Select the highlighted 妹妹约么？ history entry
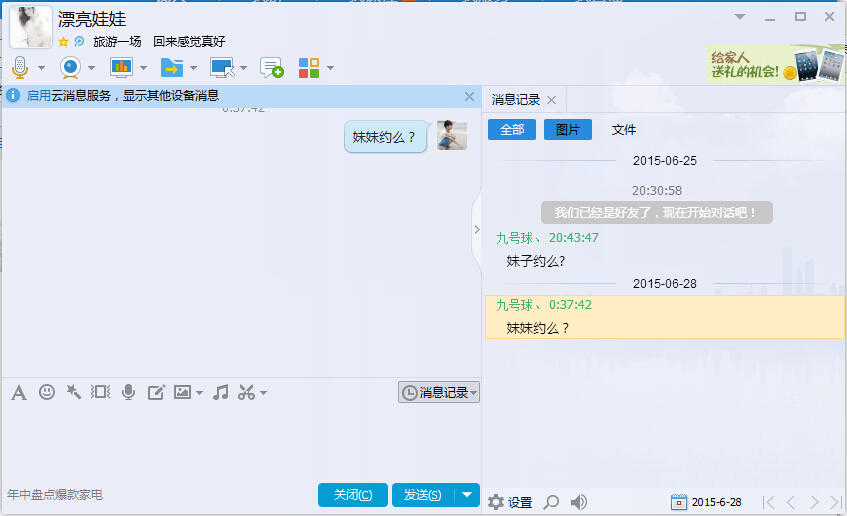847x516 pixels. [x=664, y=317]
